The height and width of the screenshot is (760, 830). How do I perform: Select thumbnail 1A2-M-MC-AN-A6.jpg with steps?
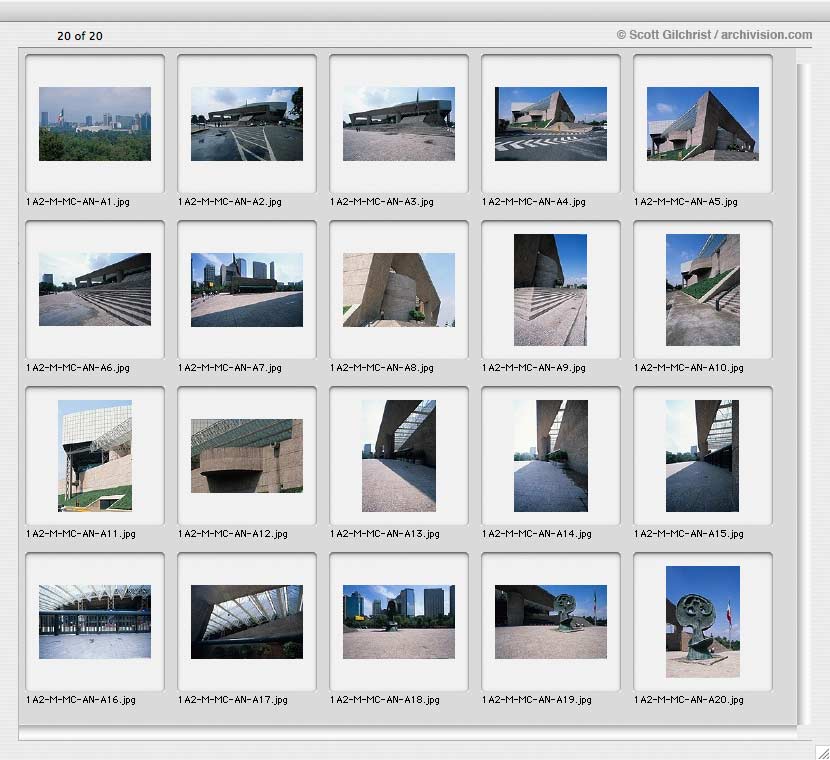(x=95, y=289)
